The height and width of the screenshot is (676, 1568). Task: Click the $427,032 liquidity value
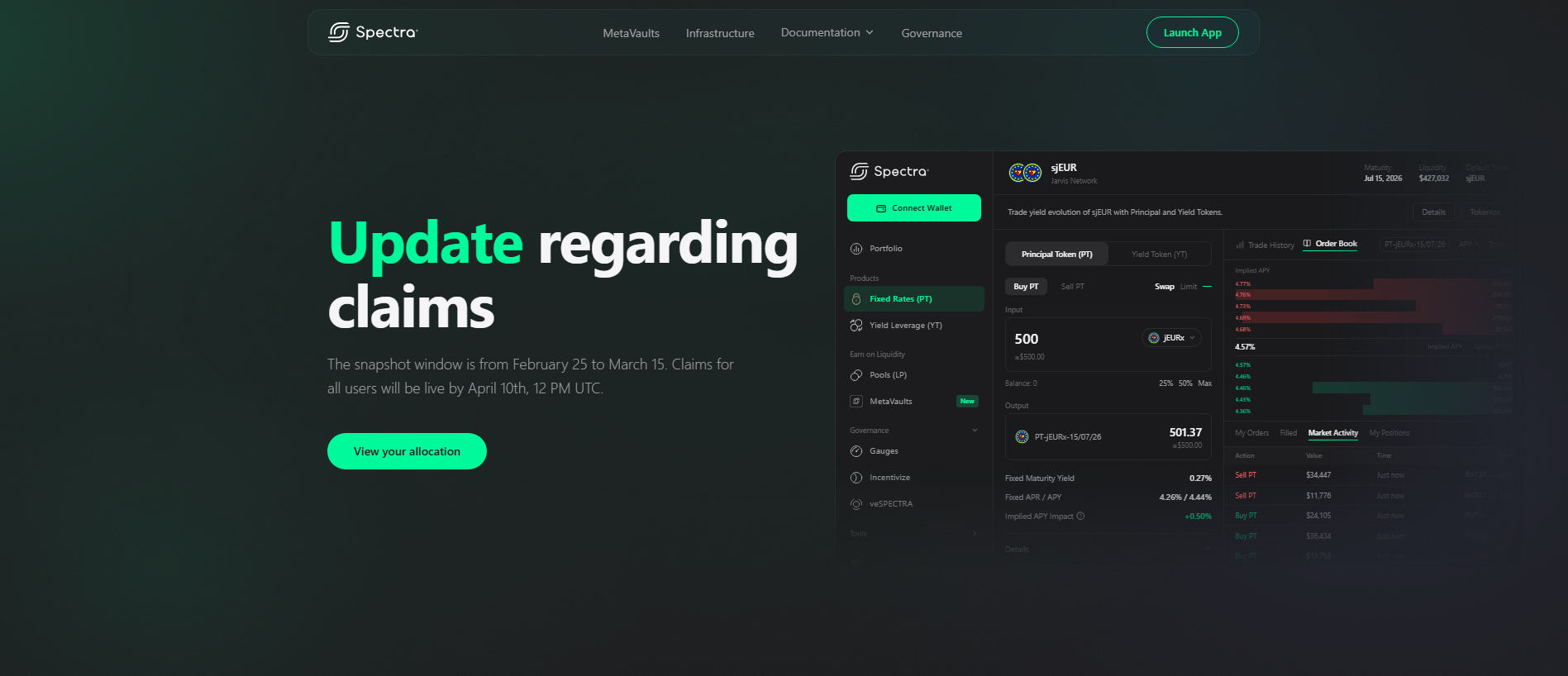pyautogui.click(x=1434, y=179)
